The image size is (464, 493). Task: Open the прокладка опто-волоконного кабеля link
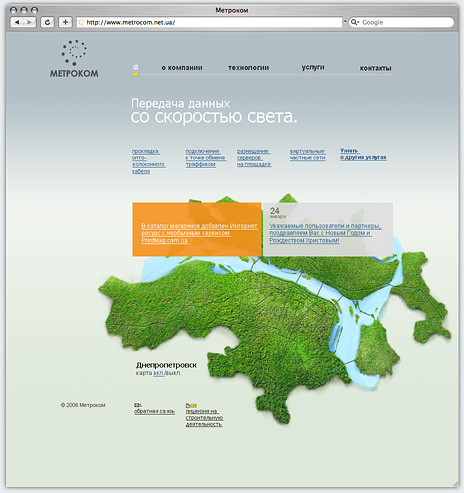click(x=148, y=161)
